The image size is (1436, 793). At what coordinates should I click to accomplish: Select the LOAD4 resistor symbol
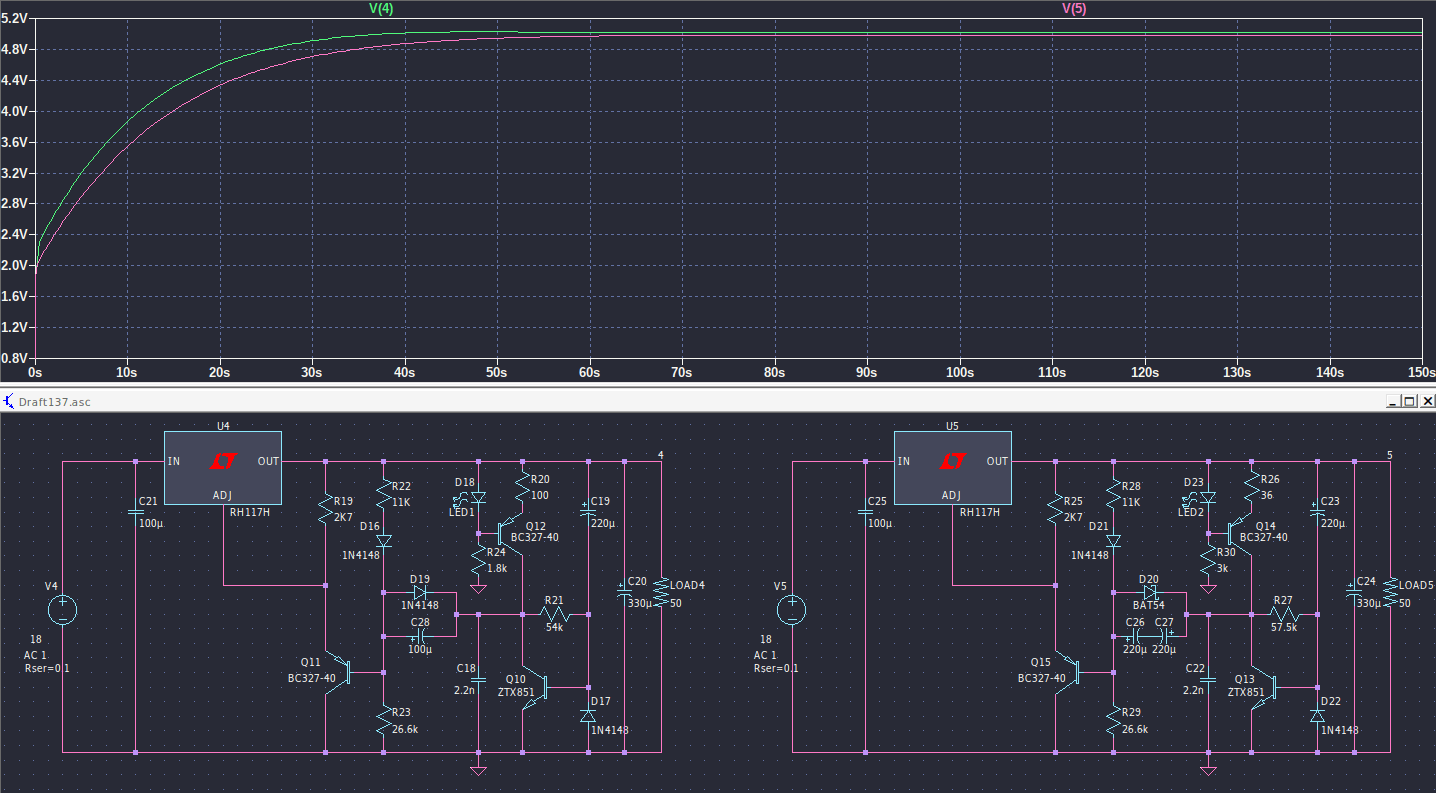(660, 591)
